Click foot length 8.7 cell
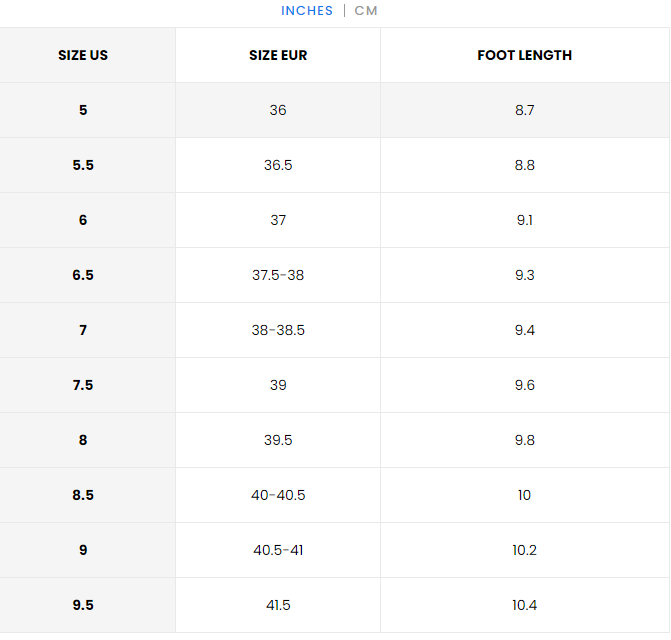The height and width of the screenshot is (640, 671). pos(524,110)
